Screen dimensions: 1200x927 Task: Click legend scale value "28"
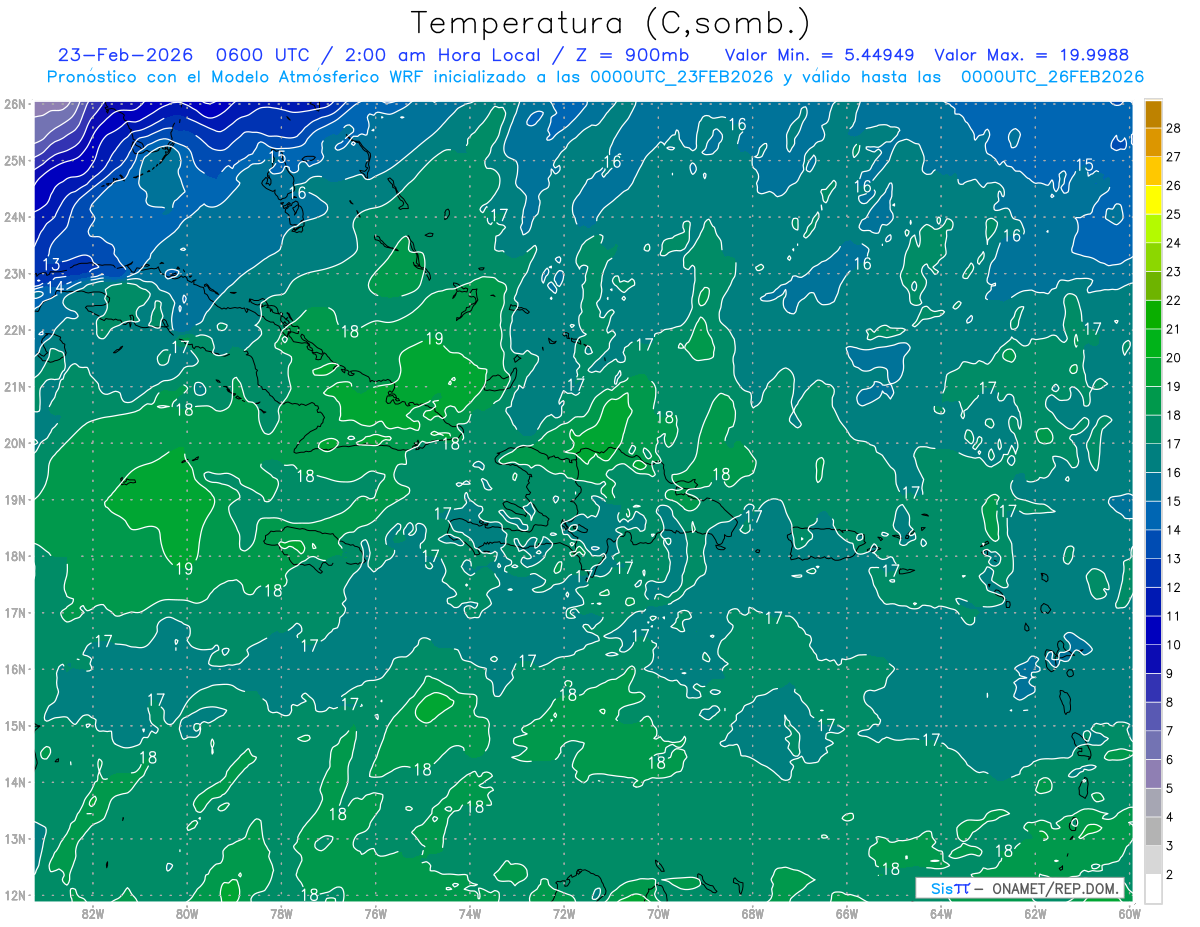pos(1173,128)
